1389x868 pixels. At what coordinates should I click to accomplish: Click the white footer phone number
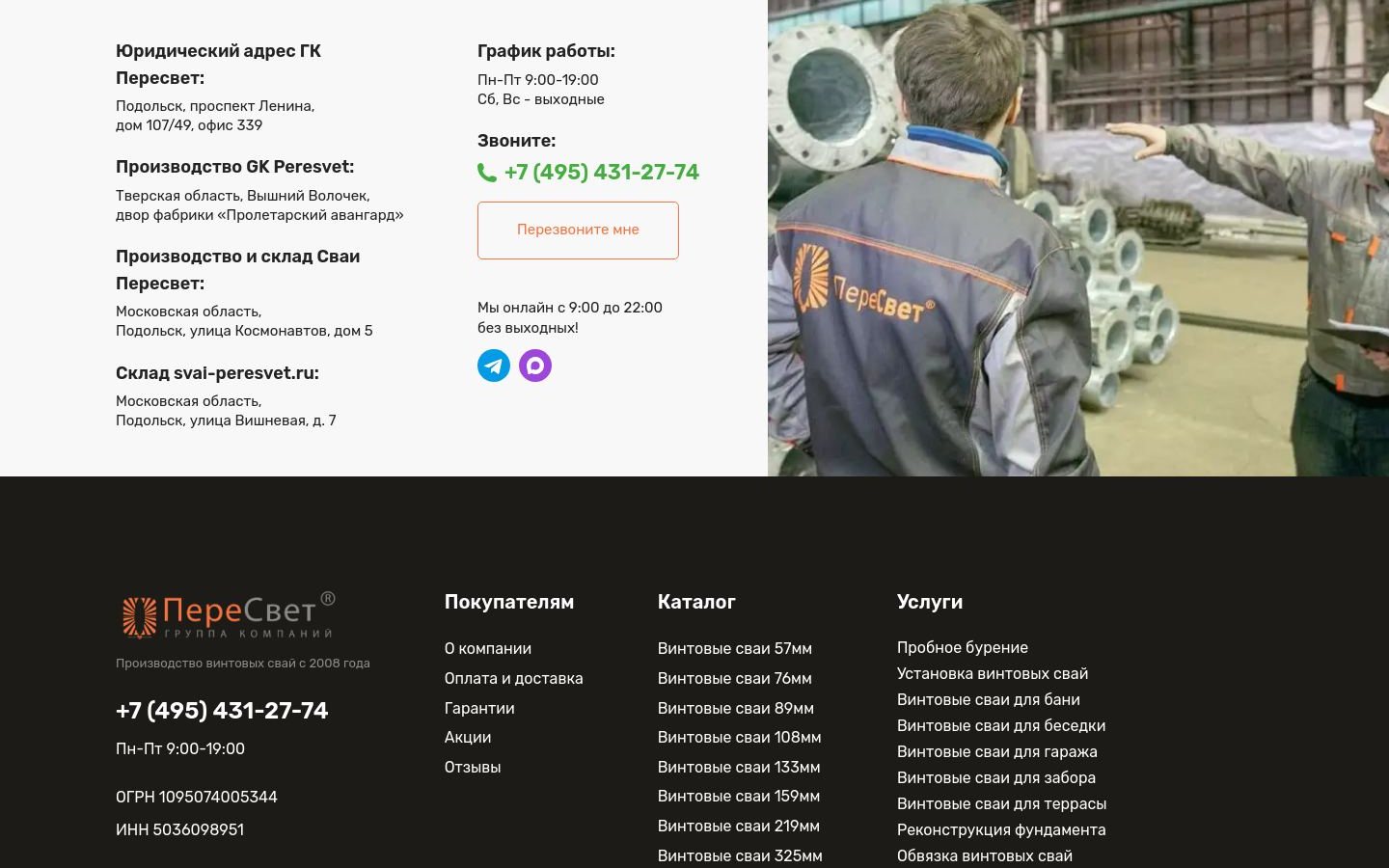[x=222, y=711]
